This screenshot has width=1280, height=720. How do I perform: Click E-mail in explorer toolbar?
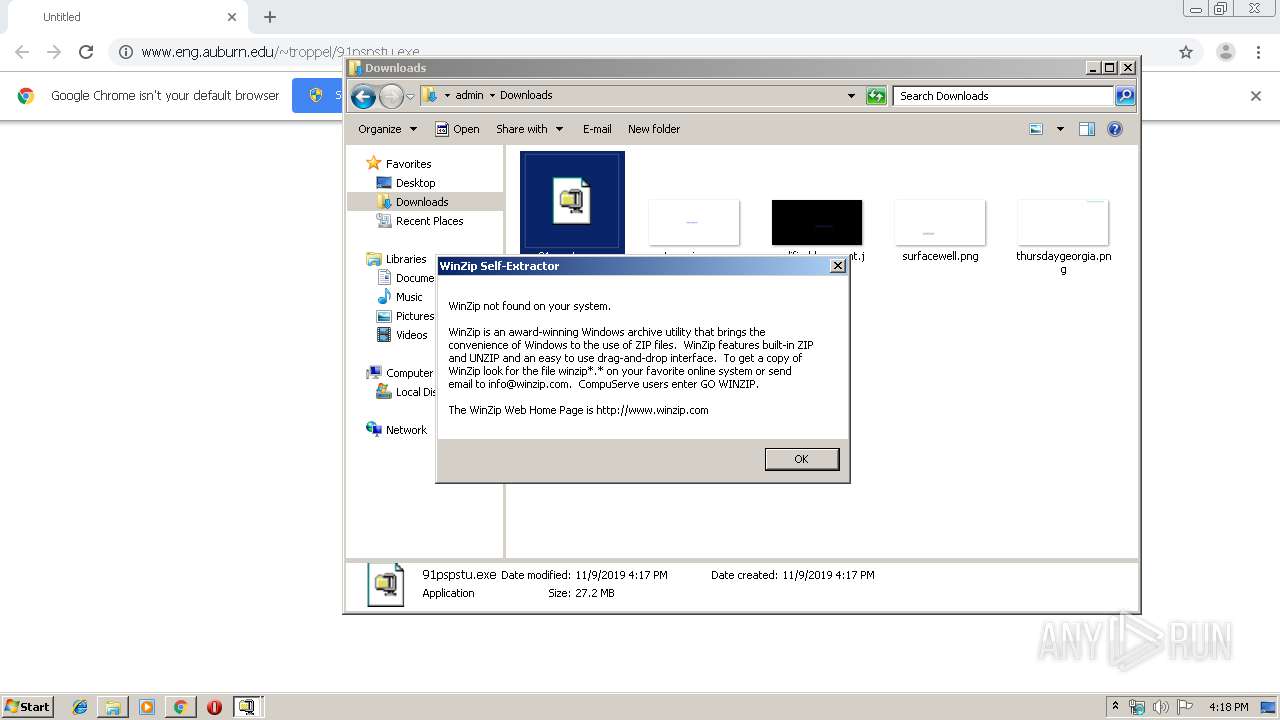(597, 129)
